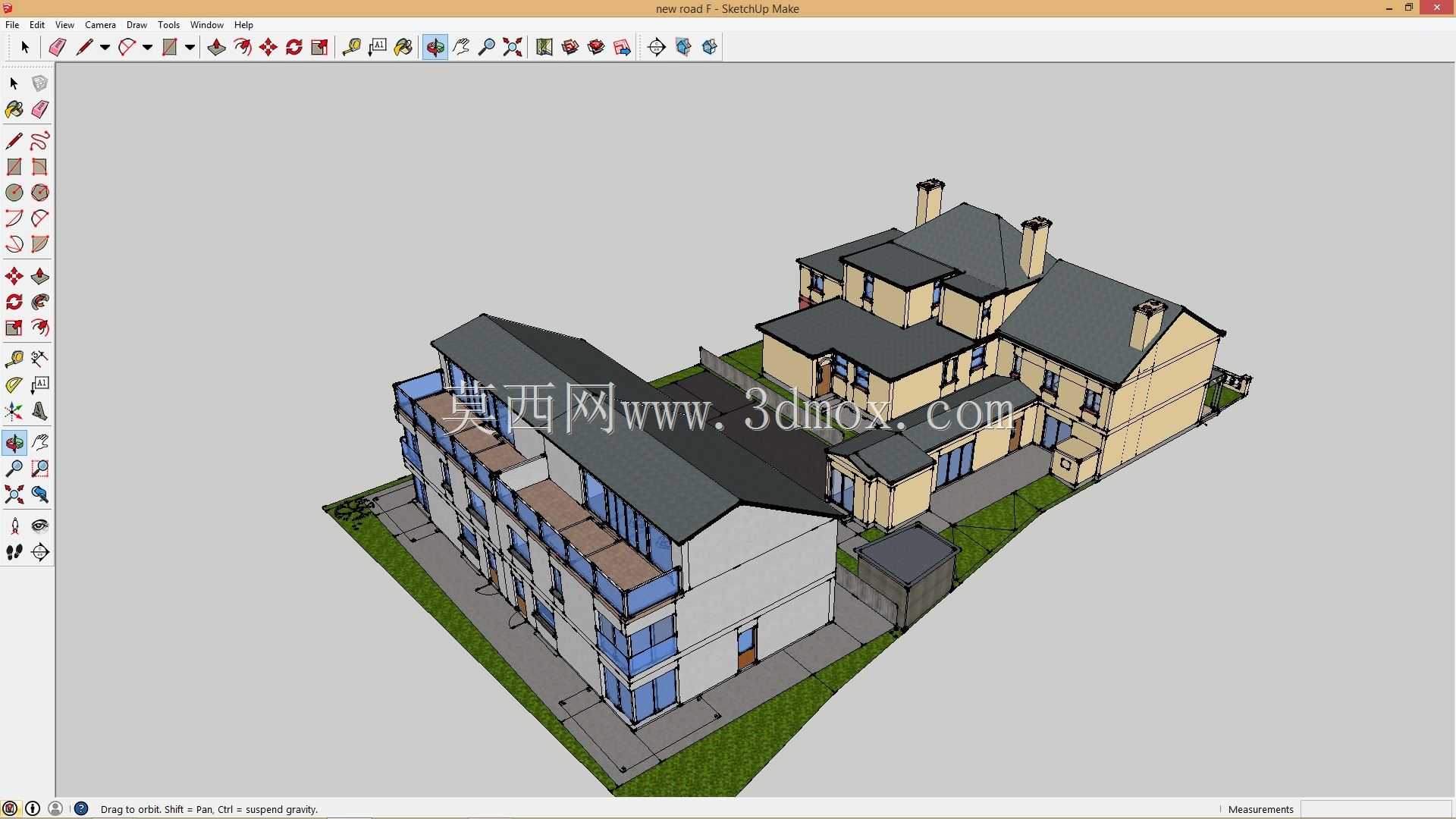Select Section Plane in the left palette

pos(40,552)
